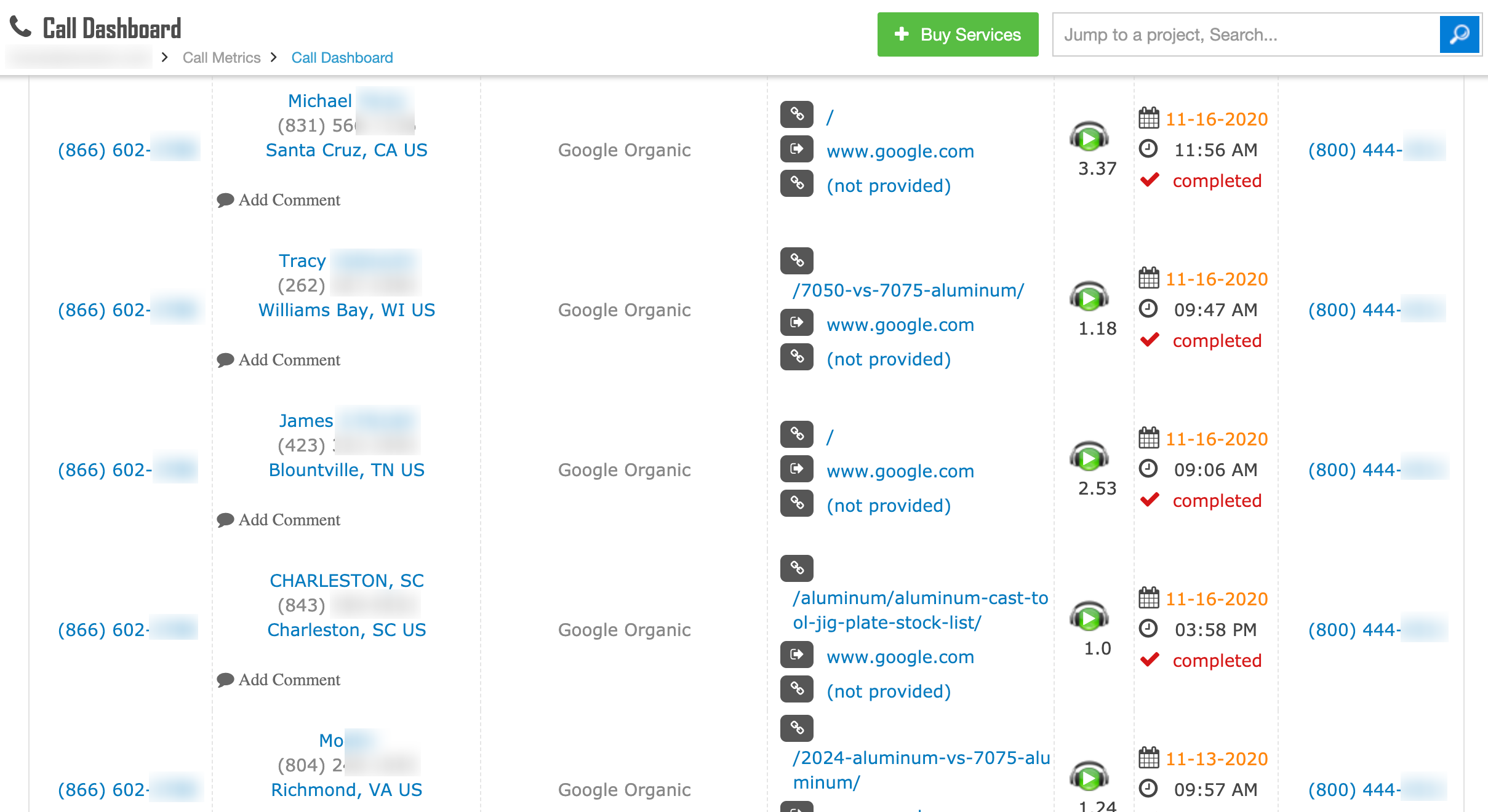Screen dimensions: 1488x812
Task: Open /aluminum/aluminum-cast-tool-jig-plate-stock-list/ link
Action: click(920, 610)
